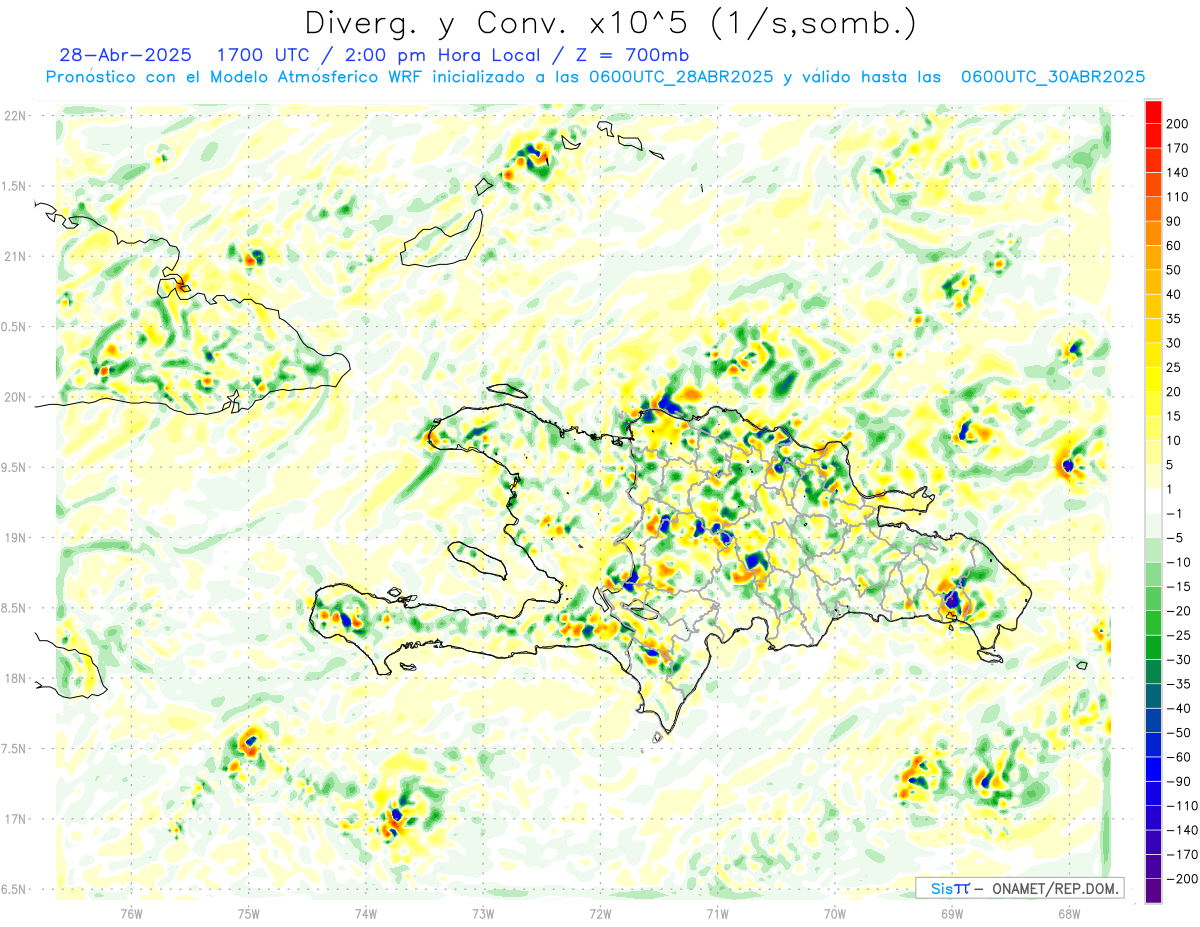Click the positive '15' color scale value
This screenshot has height=927, width=1200.
coord(1175,416)
